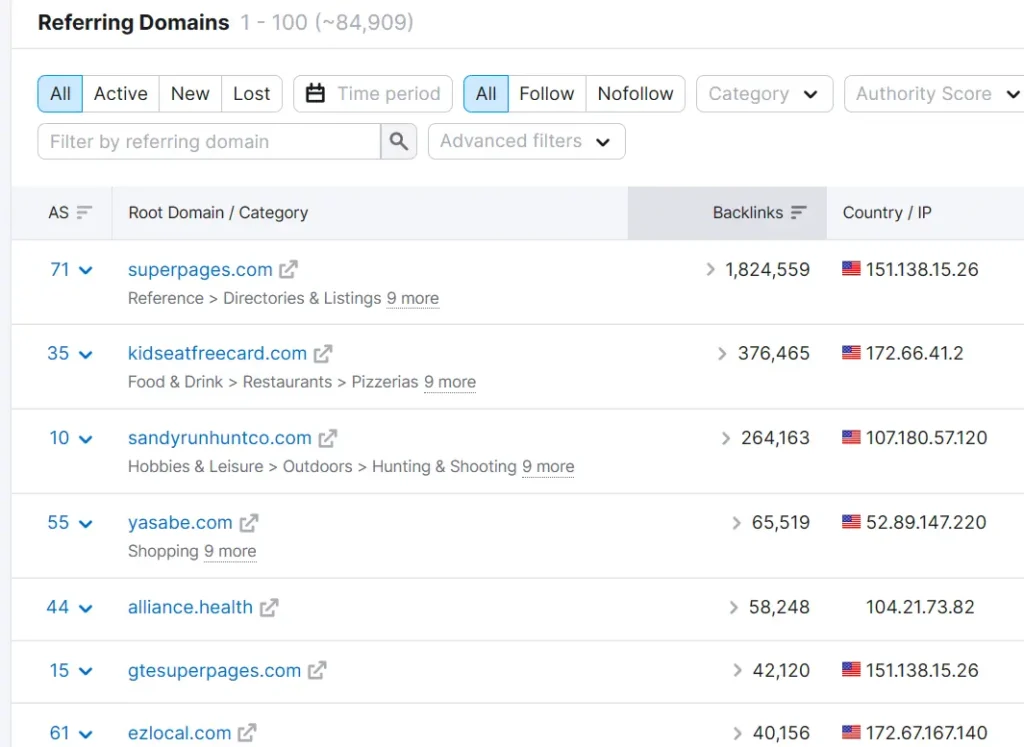
Task: Expand backlinks arrow beside 65,519
Action: [x=737, y=522]
